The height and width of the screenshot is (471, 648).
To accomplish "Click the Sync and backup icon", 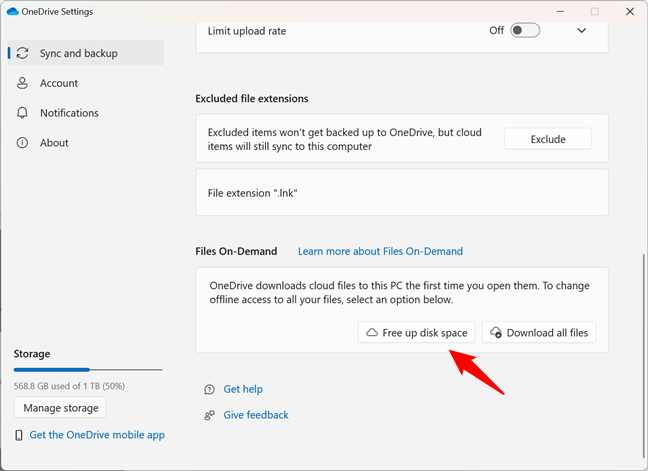I will point(23,53).
